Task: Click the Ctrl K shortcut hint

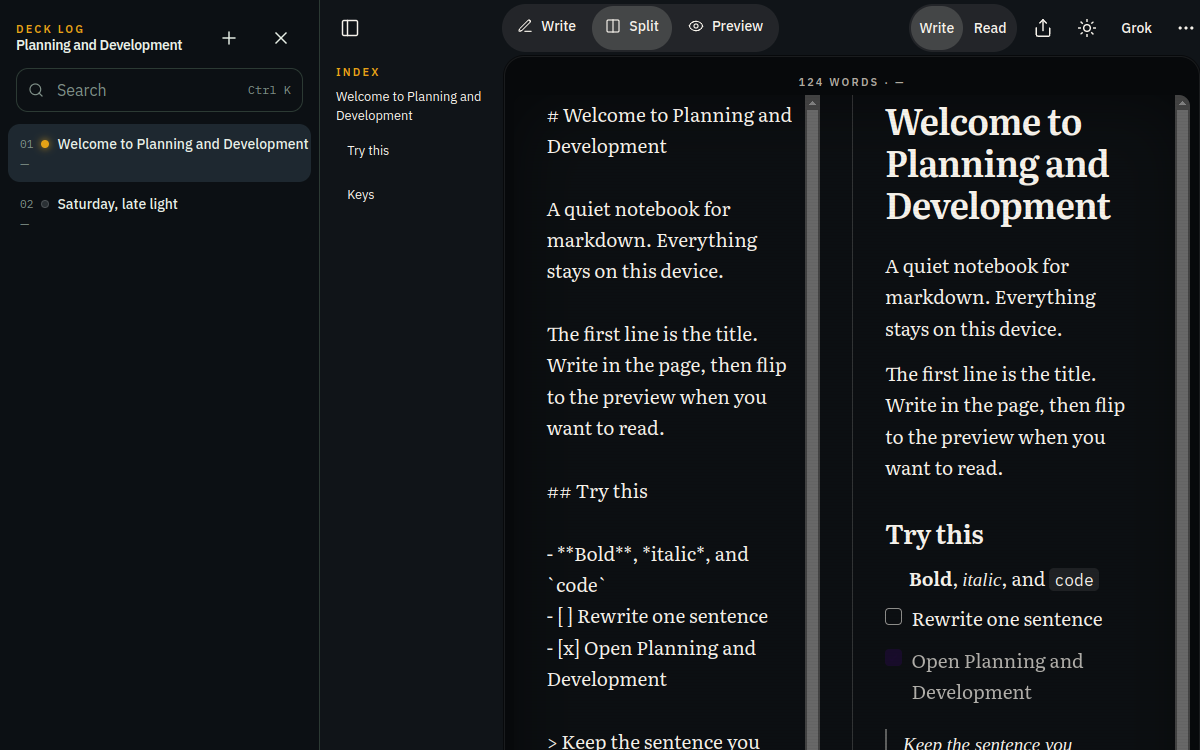Action: coord(269,90)
